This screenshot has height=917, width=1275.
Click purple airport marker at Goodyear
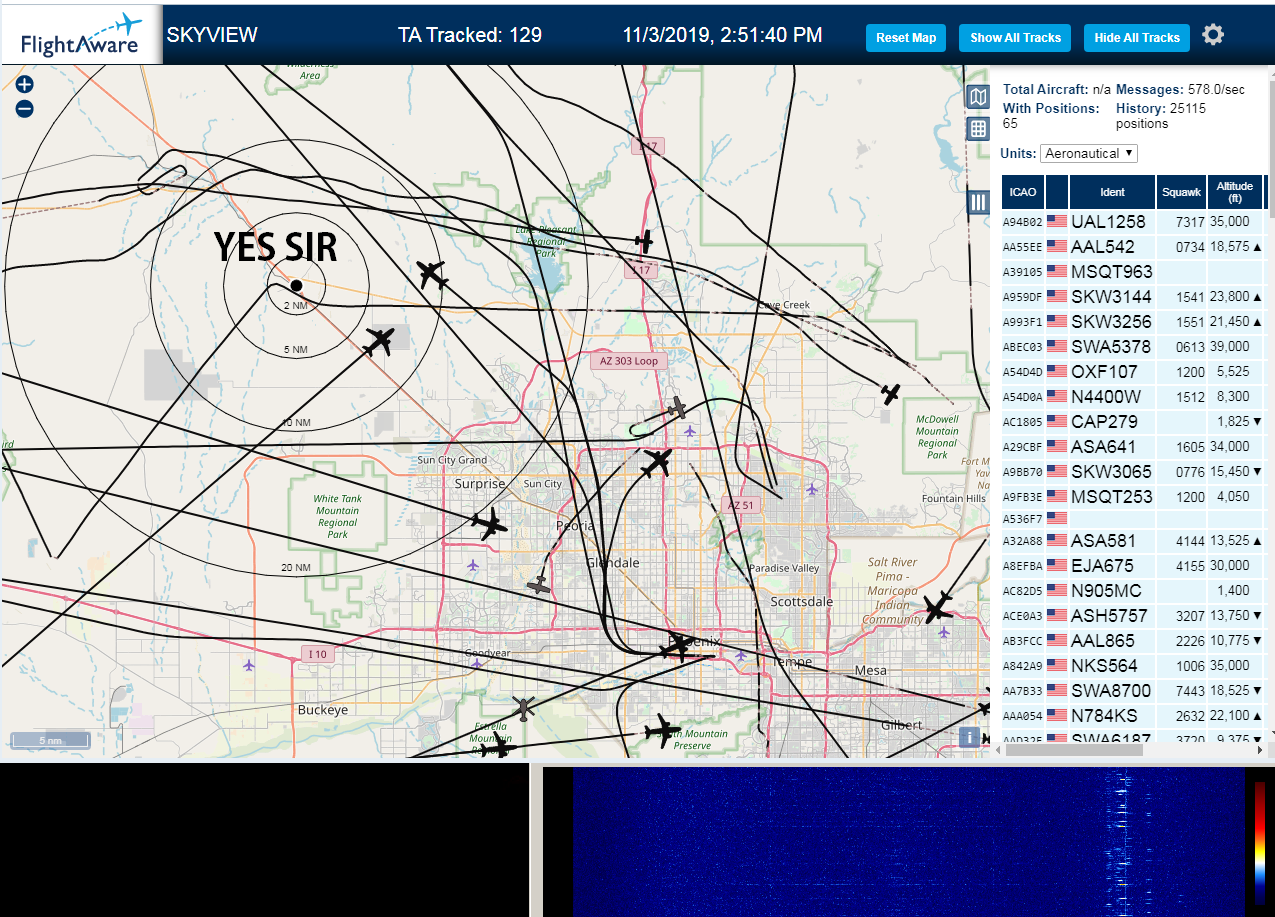tap(477, 663)
